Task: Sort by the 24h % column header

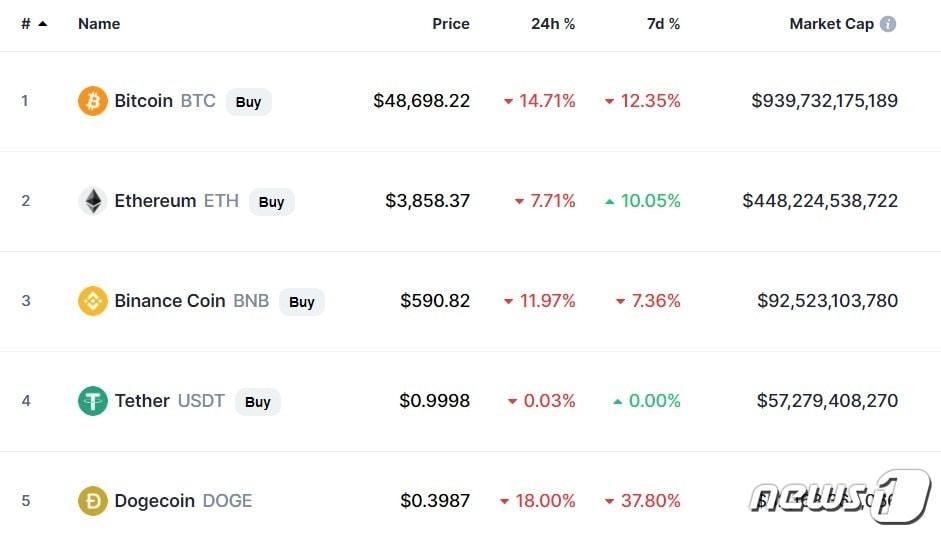Action: [553, 24]
